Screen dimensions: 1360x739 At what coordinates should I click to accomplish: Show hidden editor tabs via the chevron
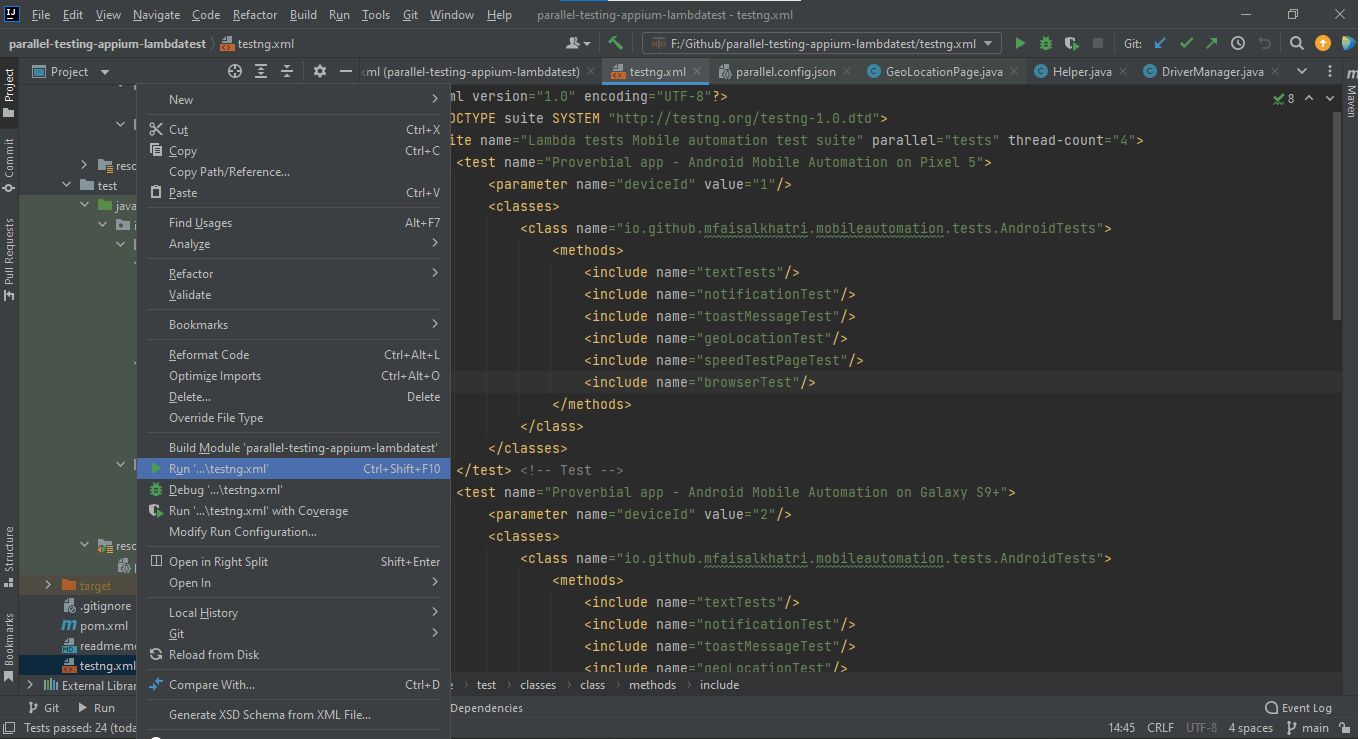(x=1300, y=71)
